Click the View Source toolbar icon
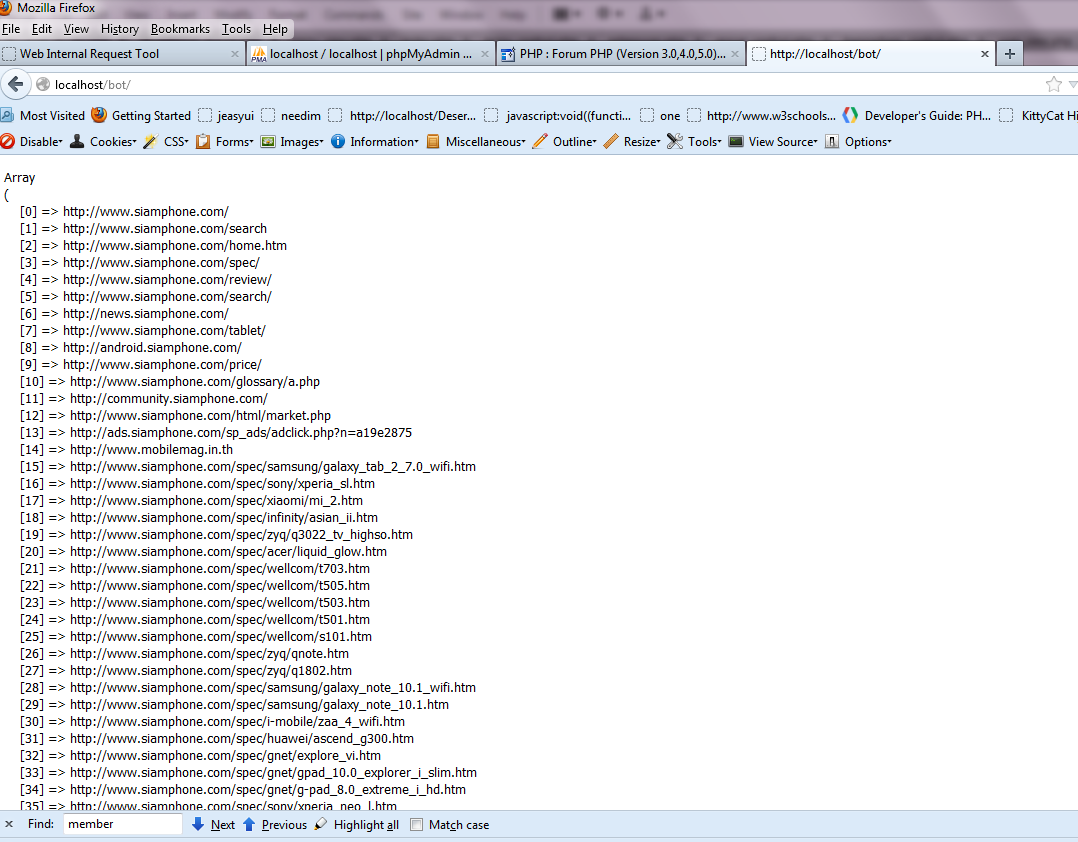This screenshot has width=1078, height=842. [x=736, y=142]
